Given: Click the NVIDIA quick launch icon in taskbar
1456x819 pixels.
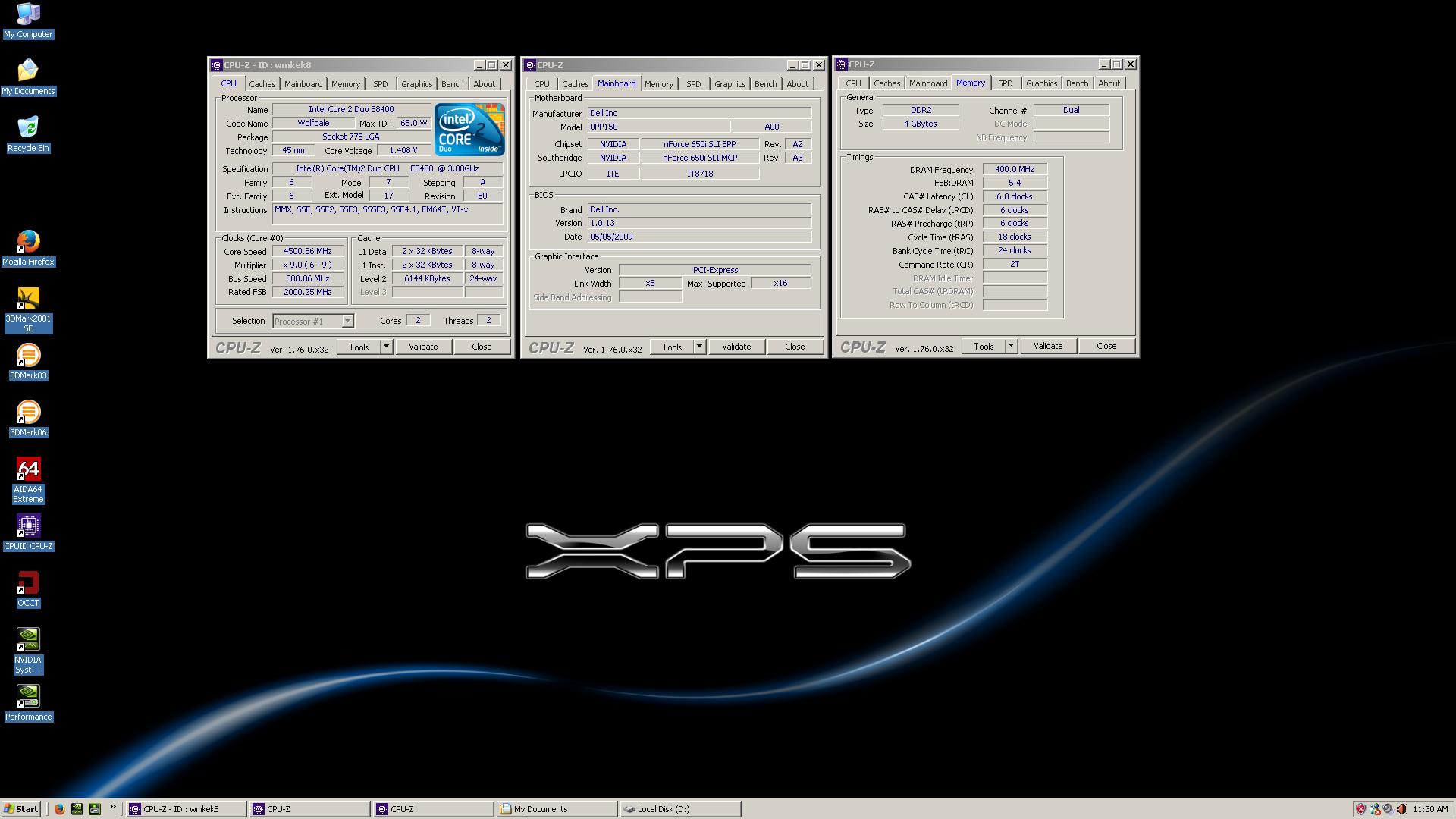Looking at the screenshot, I should 77,809.
